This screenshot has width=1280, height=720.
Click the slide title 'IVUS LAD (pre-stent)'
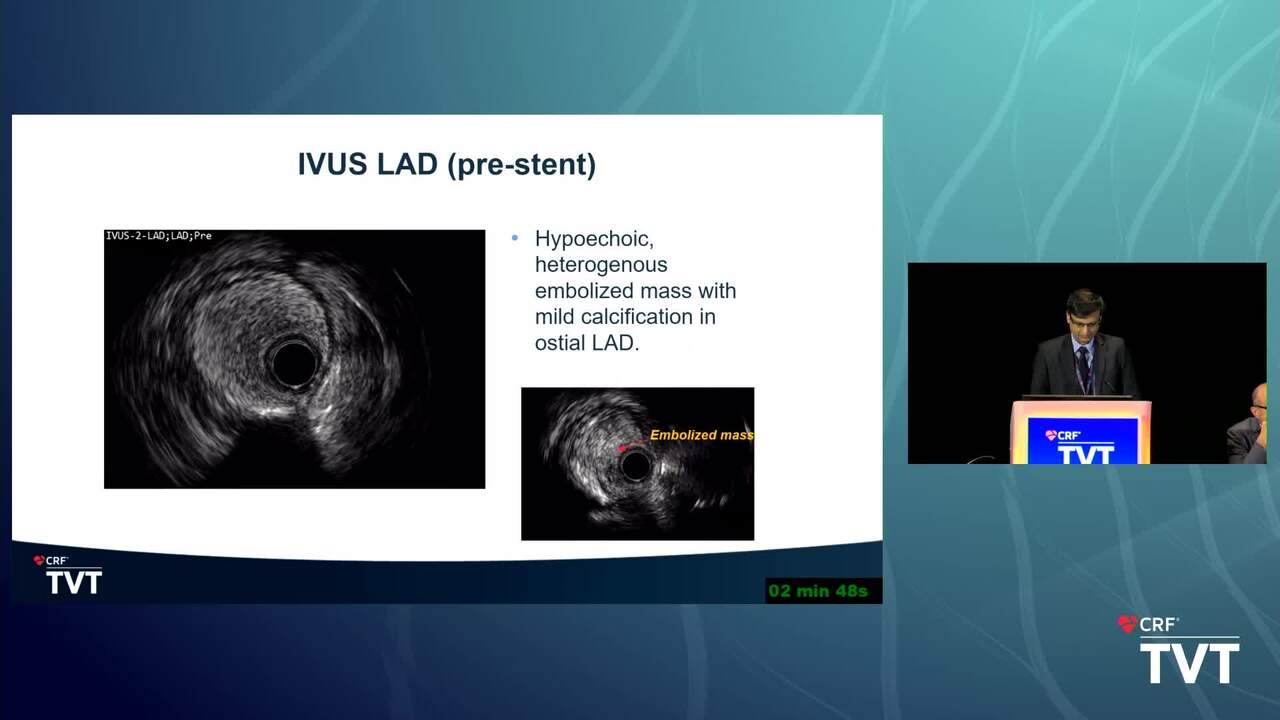447,165
